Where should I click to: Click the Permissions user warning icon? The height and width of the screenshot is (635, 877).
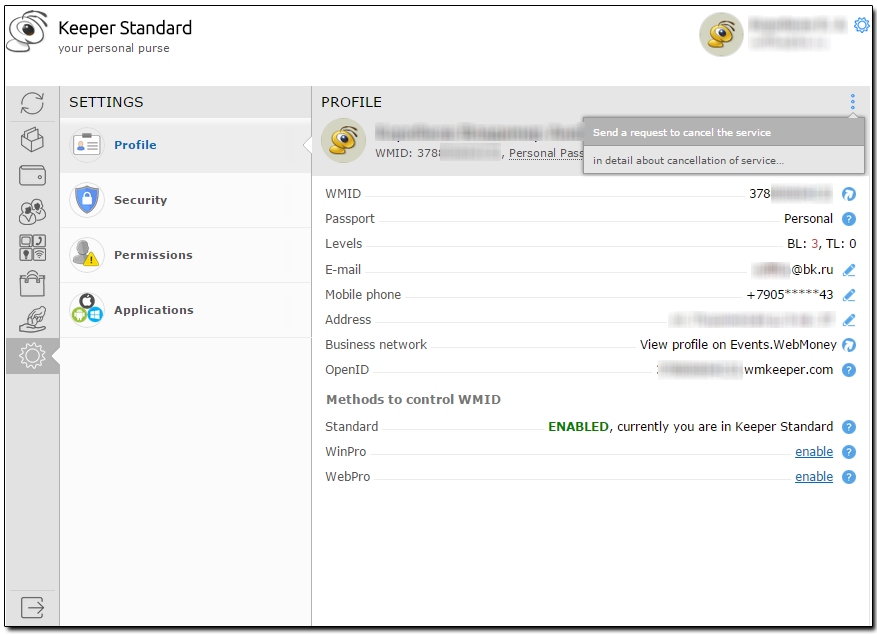point(87,255)
